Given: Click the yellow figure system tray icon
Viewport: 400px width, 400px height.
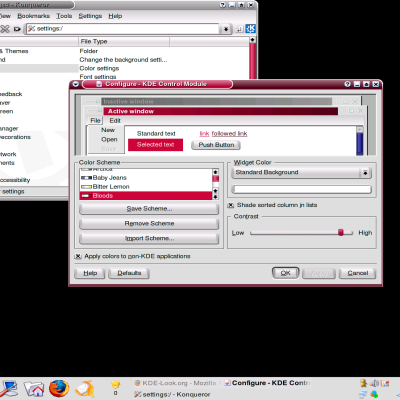Looking at the screenshot, I should click(363, 383).
